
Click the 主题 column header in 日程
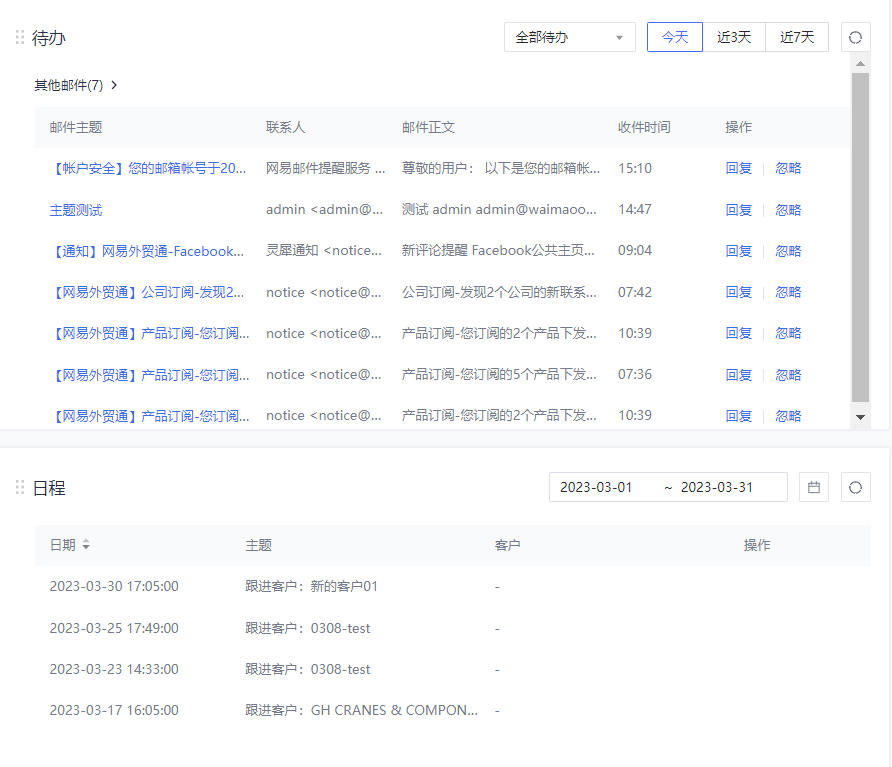[258, 545]
